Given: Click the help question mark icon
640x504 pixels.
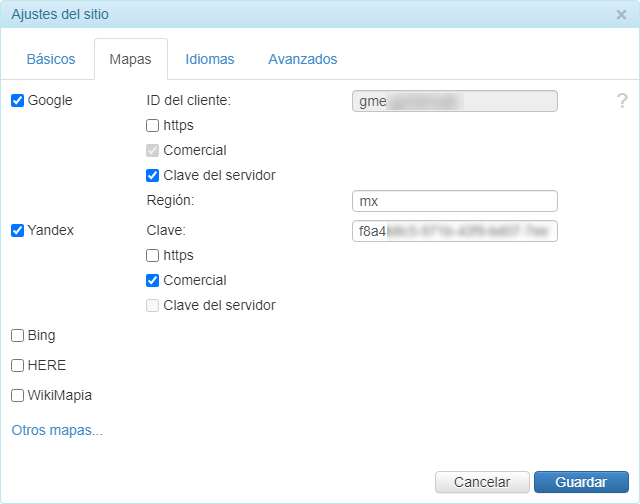Looking at the screenshot, I should (622, 100).
